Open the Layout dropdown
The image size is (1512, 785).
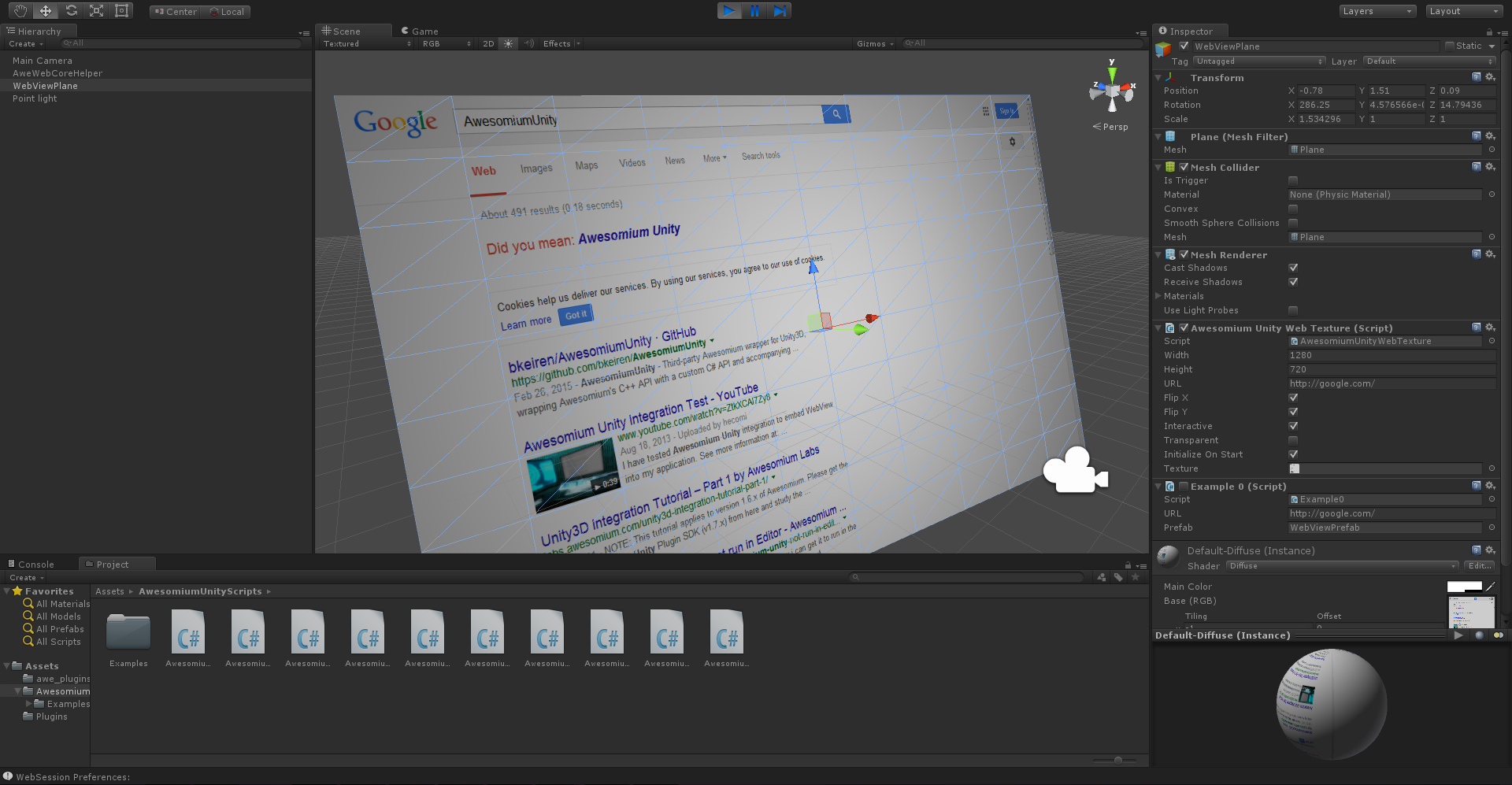tap(1464, 11)
